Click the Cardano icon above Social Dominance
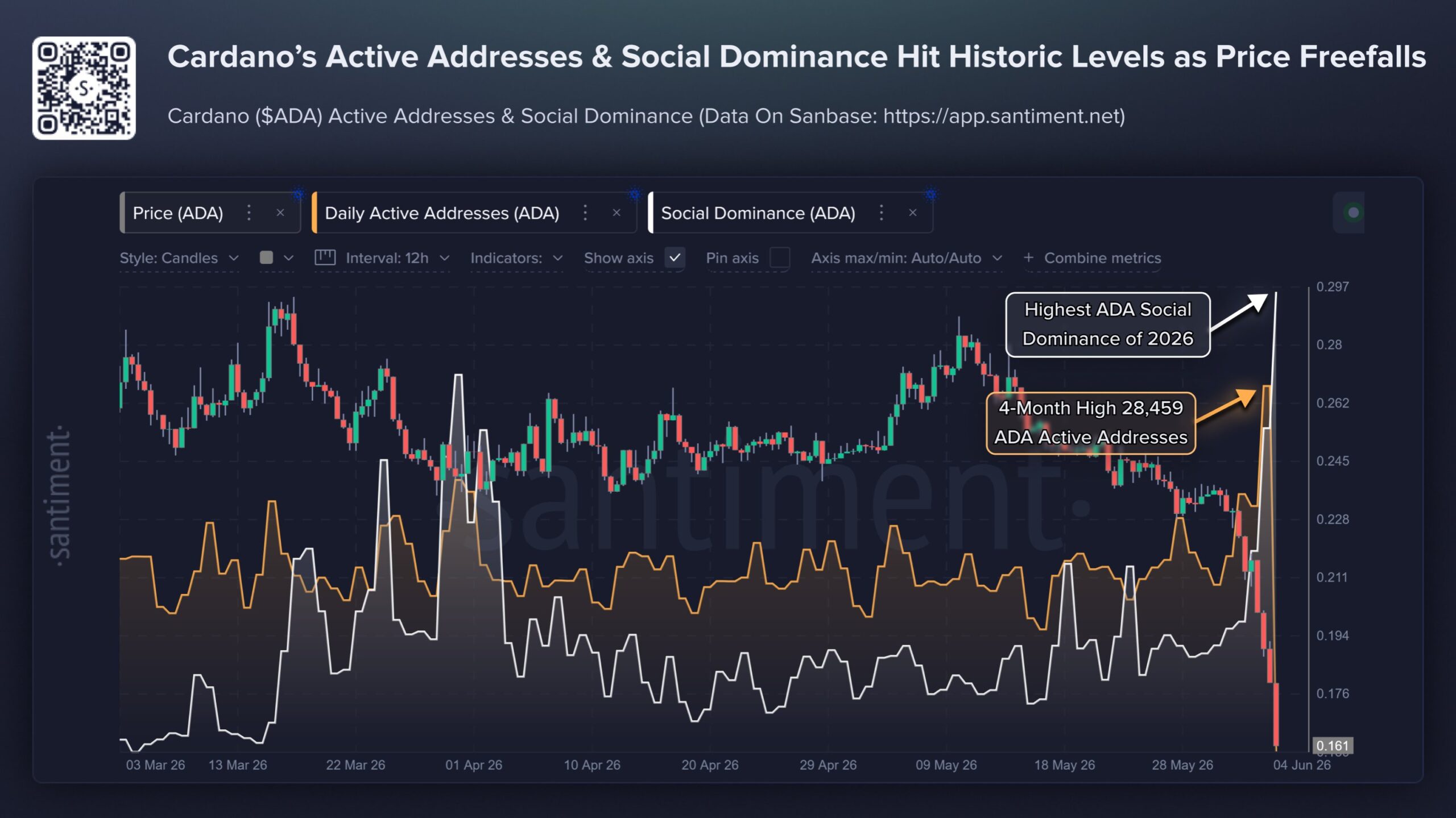Viewport: 1456px width, 818px height. [x=931, y=194]
